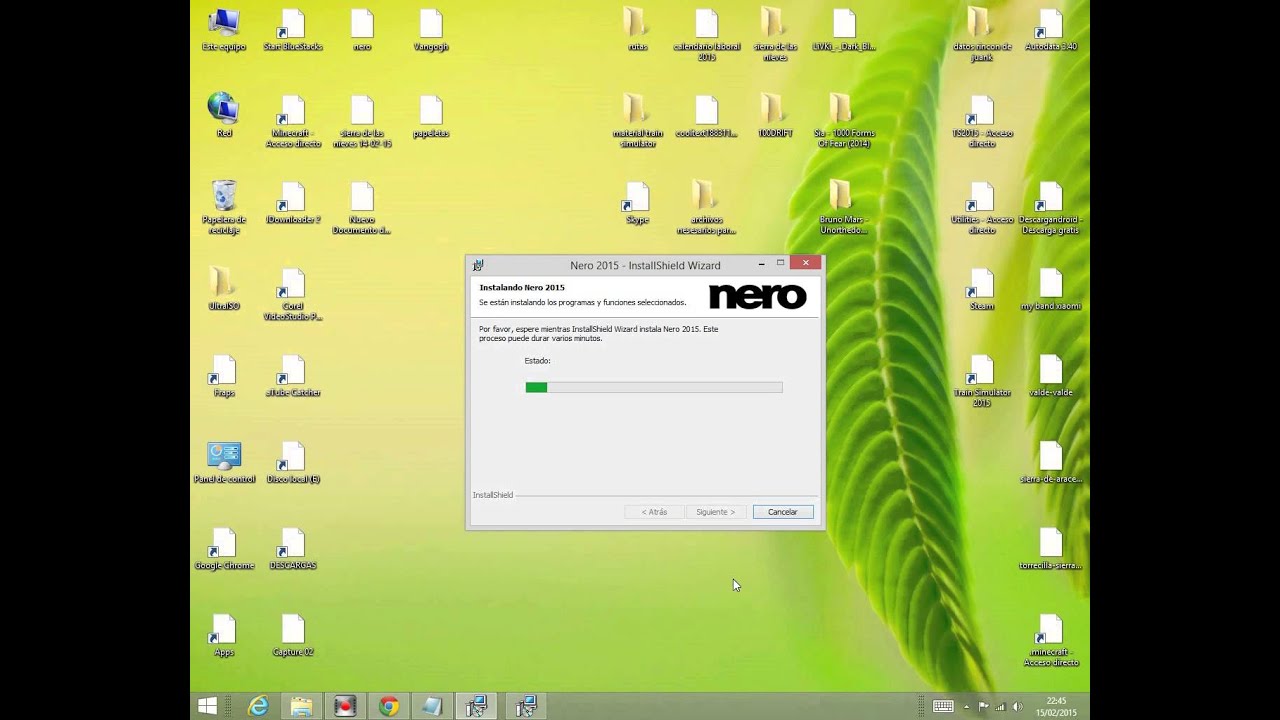Click the disabled Siguiente button

(x=715, y=512)
